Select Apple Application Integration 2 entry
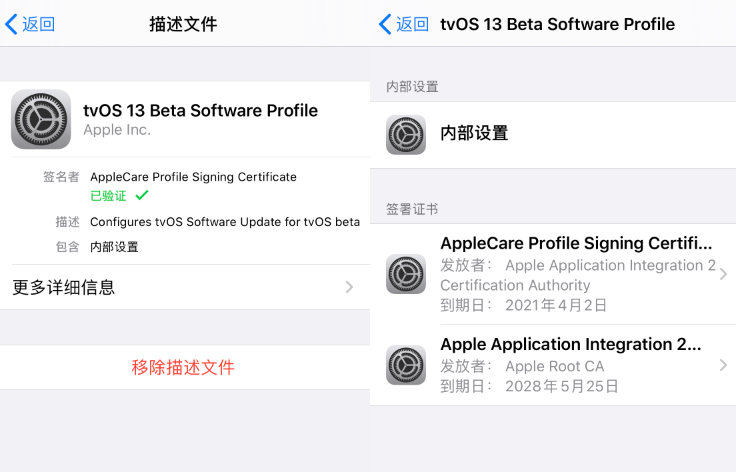Viewport: 736px width, 472px height. click(570, 345)
